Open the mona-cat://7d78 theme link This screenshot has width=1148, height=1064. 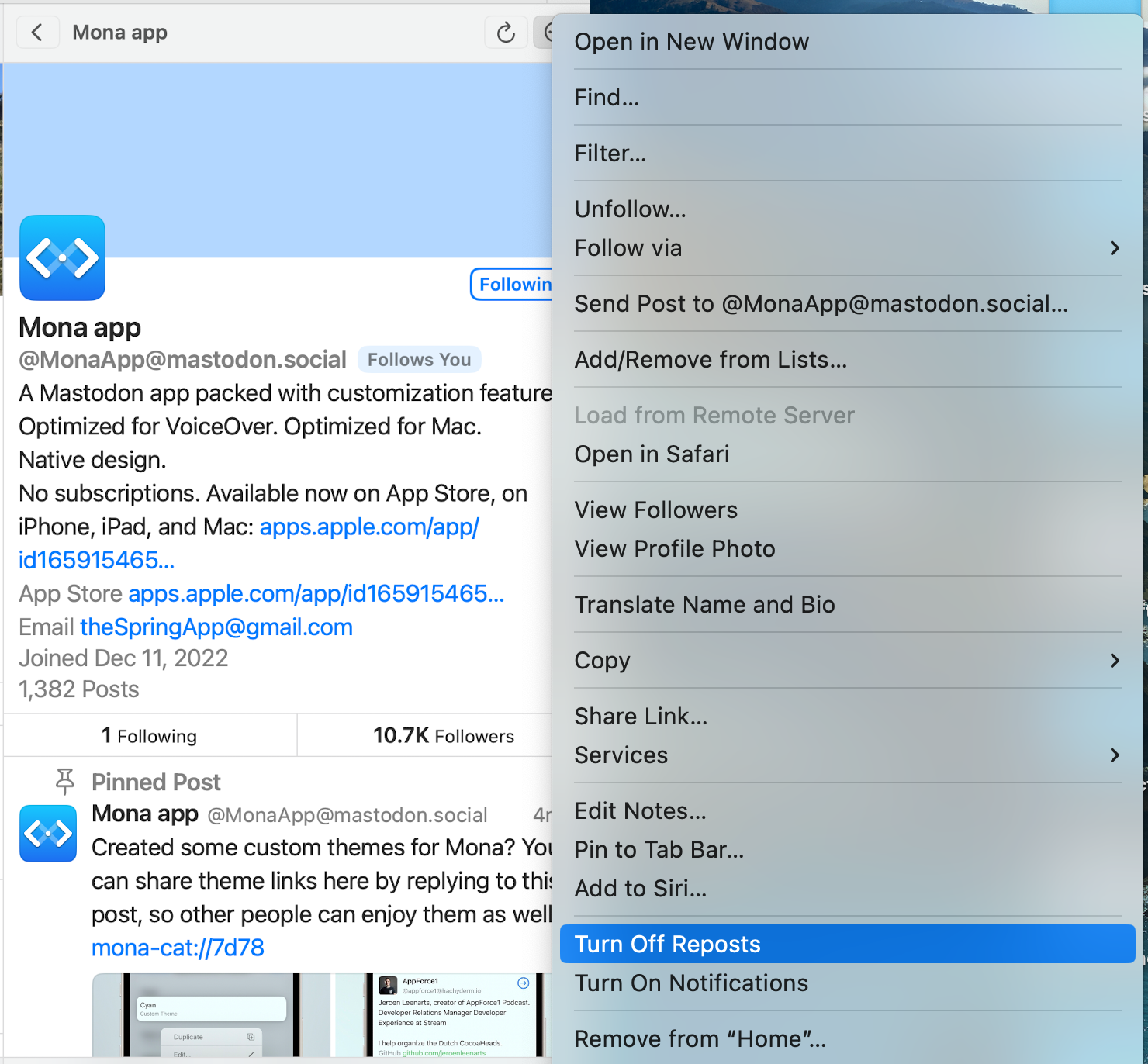tap(178, 948)
